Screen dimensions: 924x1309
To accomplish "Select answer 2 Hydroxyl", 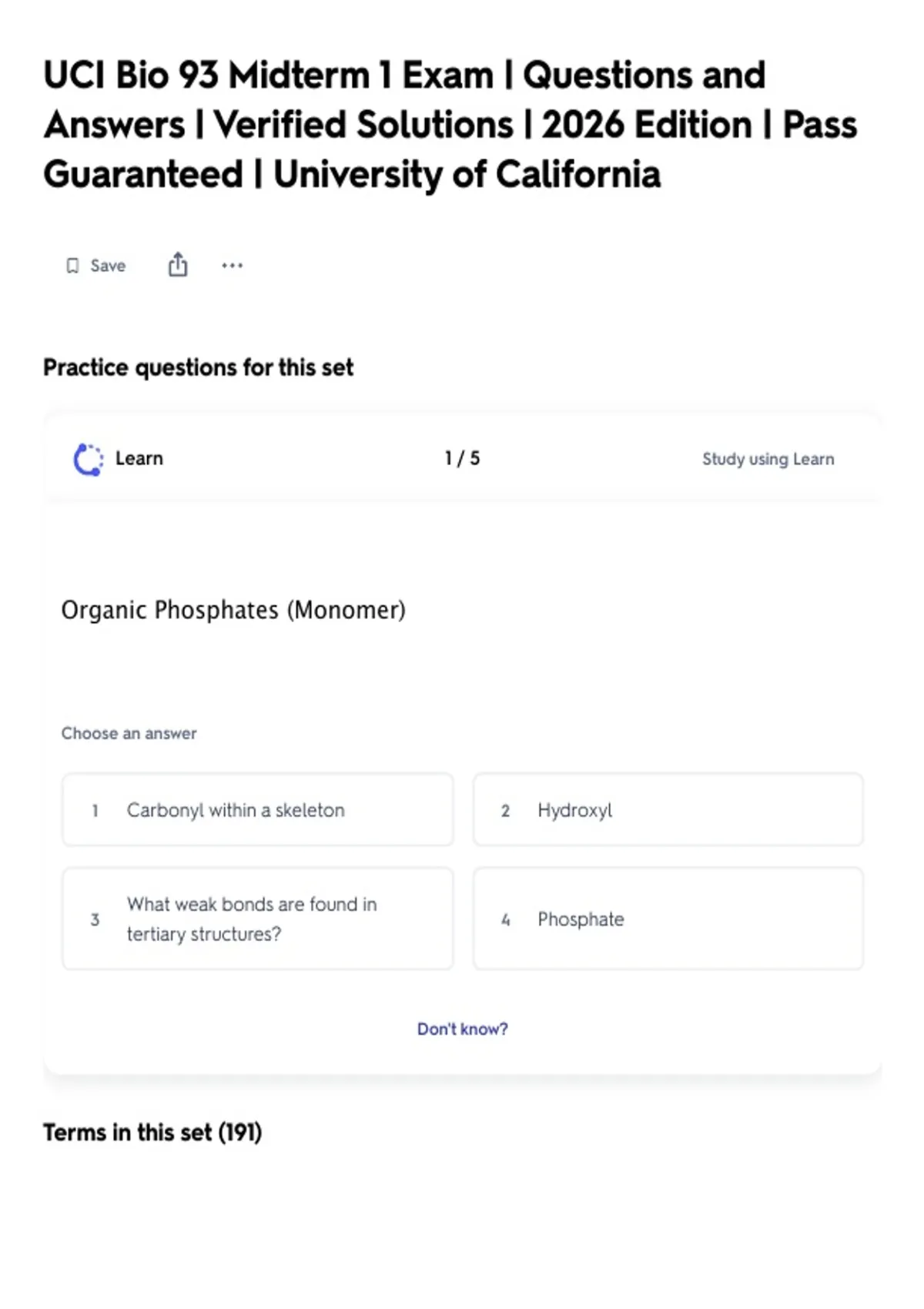I will 668,810.
